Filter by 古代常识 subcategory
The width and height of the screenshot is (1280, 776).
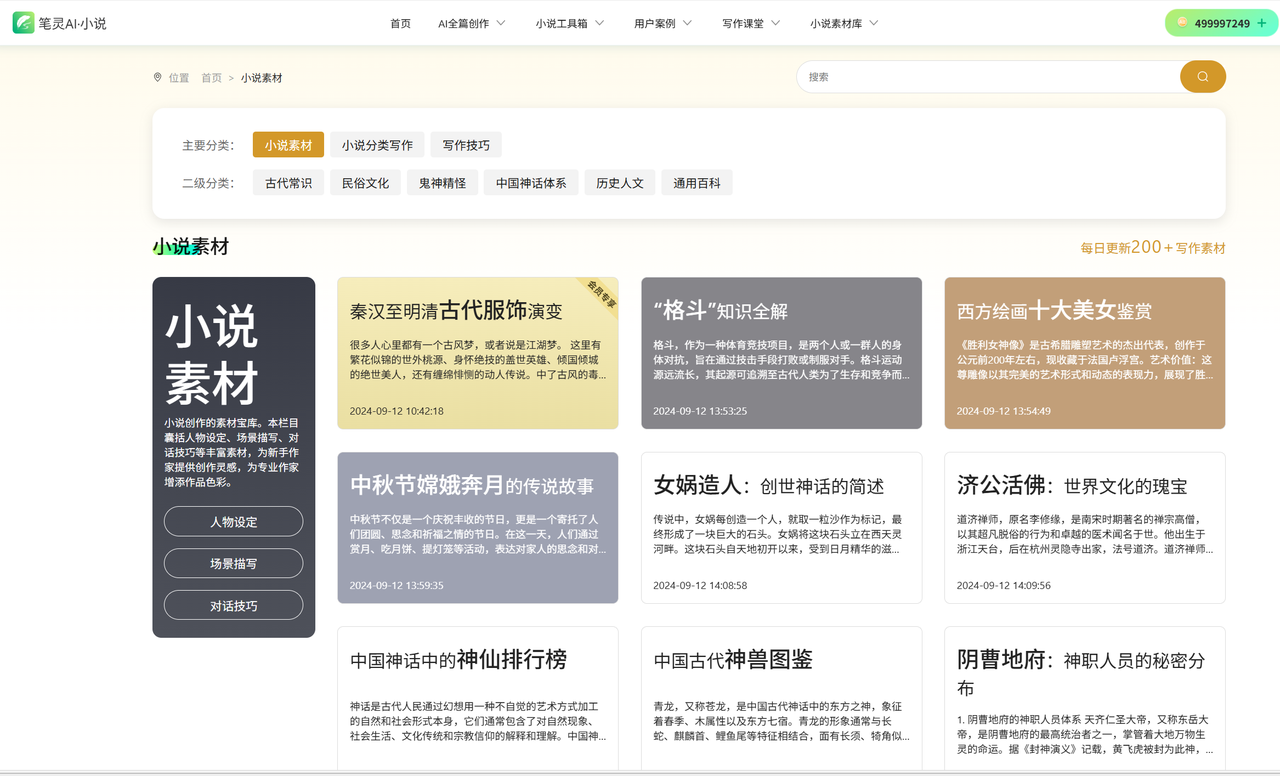(288, 183)
